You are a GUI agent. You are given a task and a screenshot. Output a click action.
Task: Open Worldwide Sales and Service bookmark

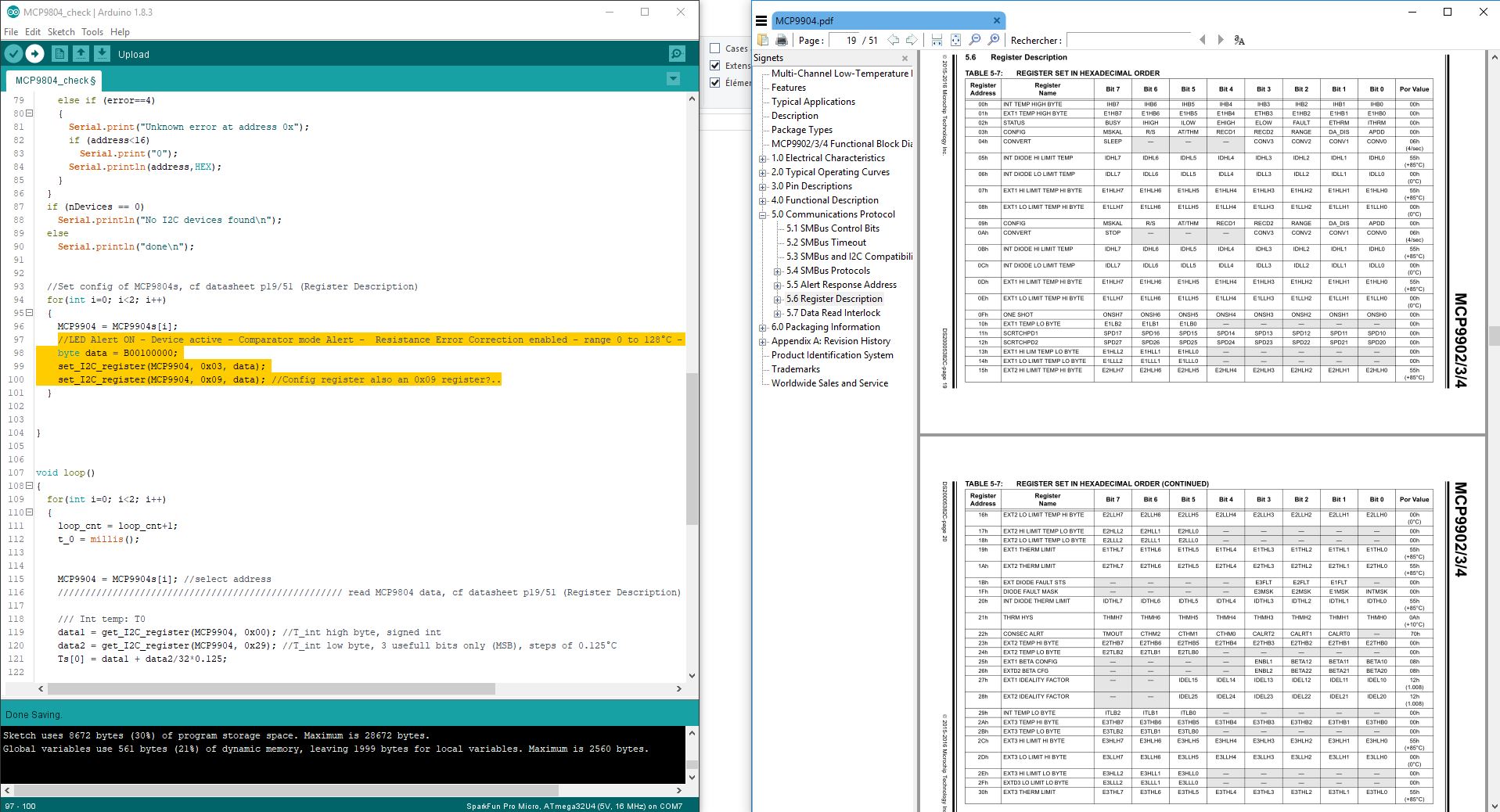[x=829, y=383]
